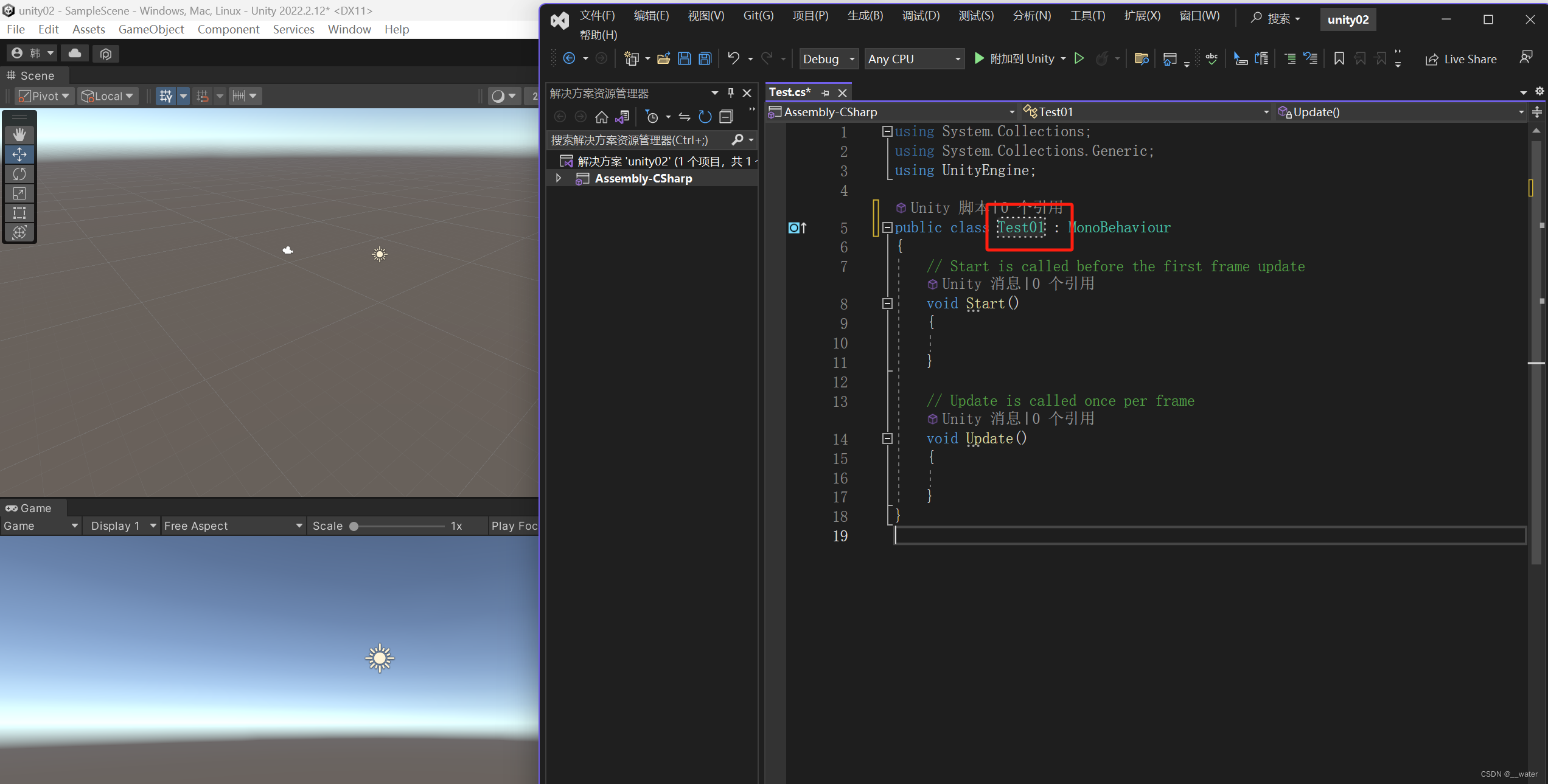The height and width of the screenshot is (784, 1548).
Task: Toggle grid snapping in the Scene toolbar
Action: (203, 95)
